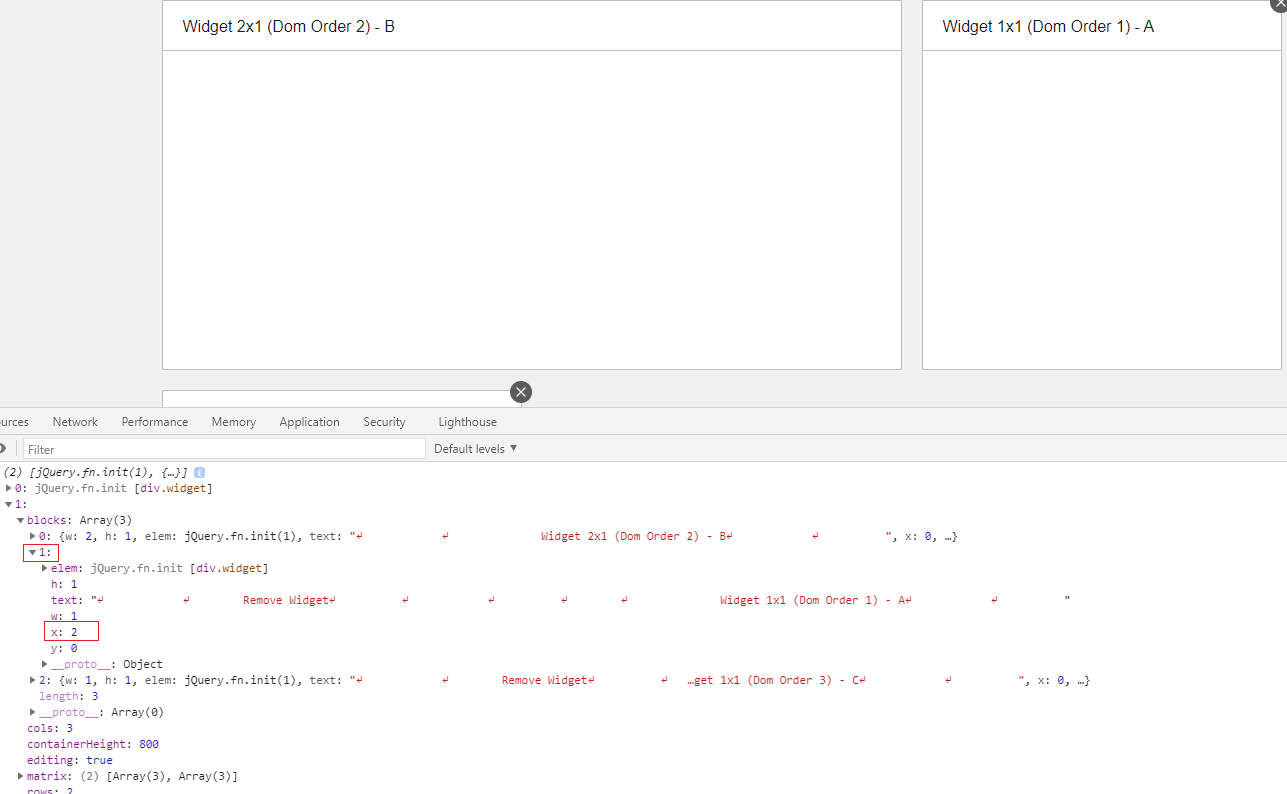The width and height of the screenshot is (1287, 794).
Task: Click the body of Widget 1x1 - A
Action: (1101, 210)
